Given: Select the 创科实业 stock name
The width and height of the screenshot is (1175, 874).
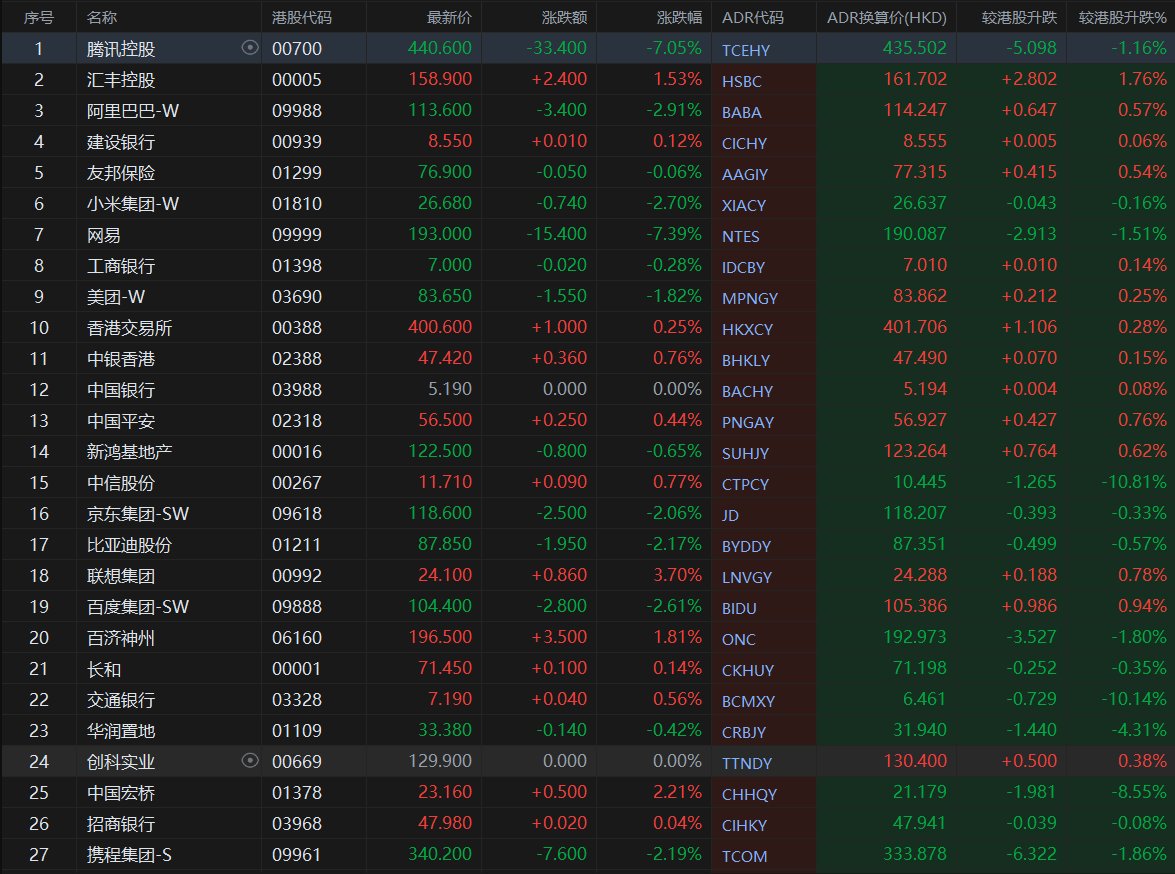Looking at the screenshot, I should pos(121,762).
